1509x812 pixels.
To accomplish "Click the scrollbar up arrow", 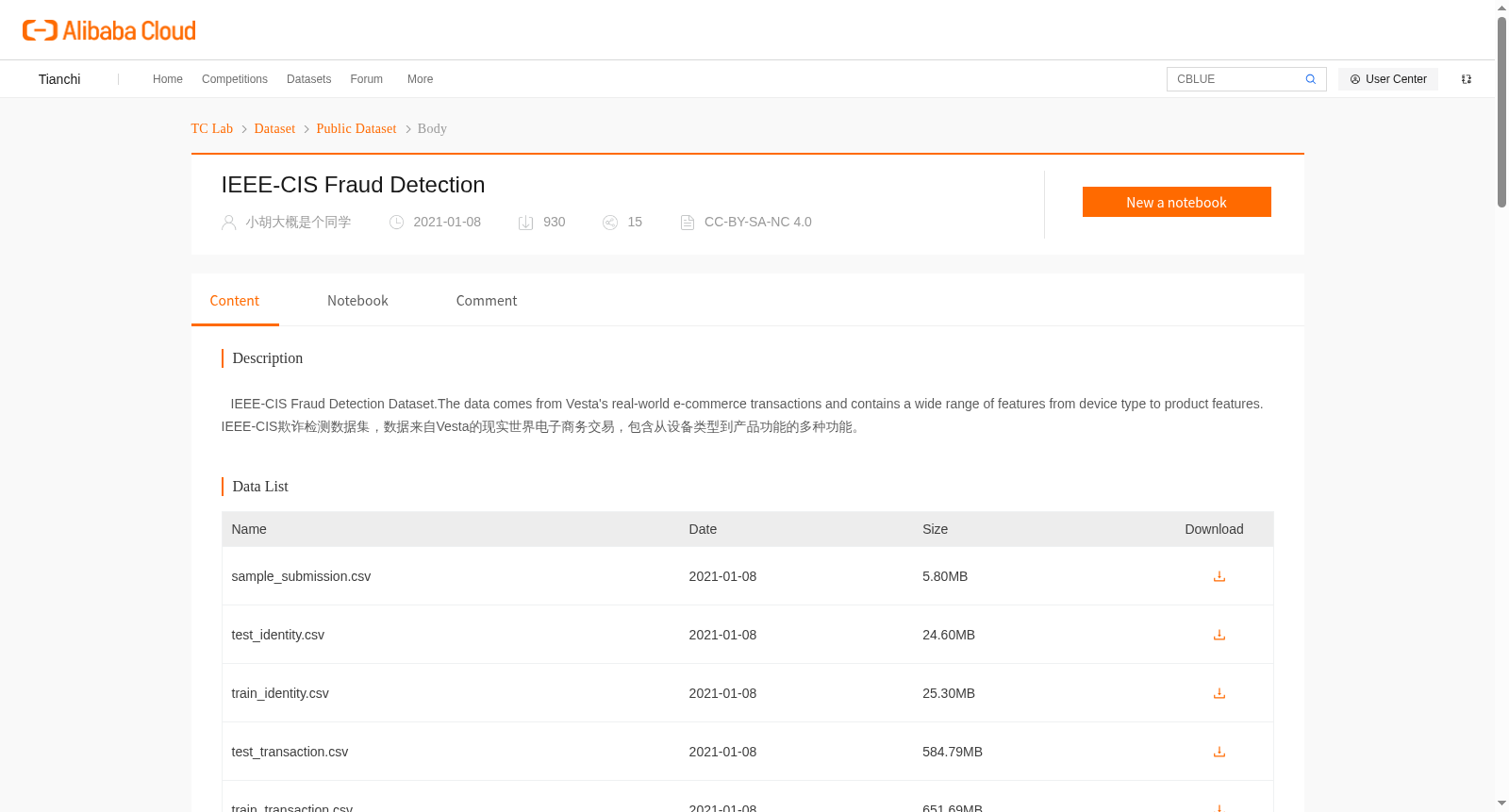I will (1501, 8).
